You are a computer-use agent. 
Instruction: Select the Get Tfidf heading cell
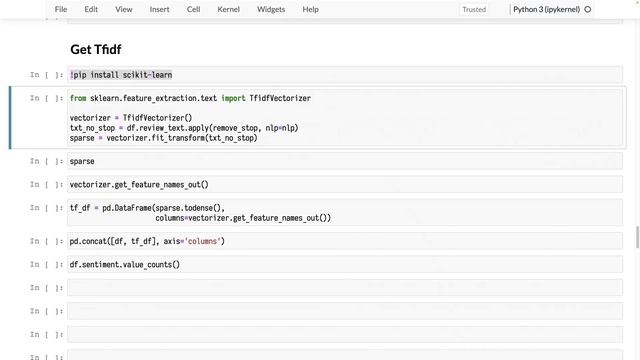pyautogui.click(x=96, y=49)
